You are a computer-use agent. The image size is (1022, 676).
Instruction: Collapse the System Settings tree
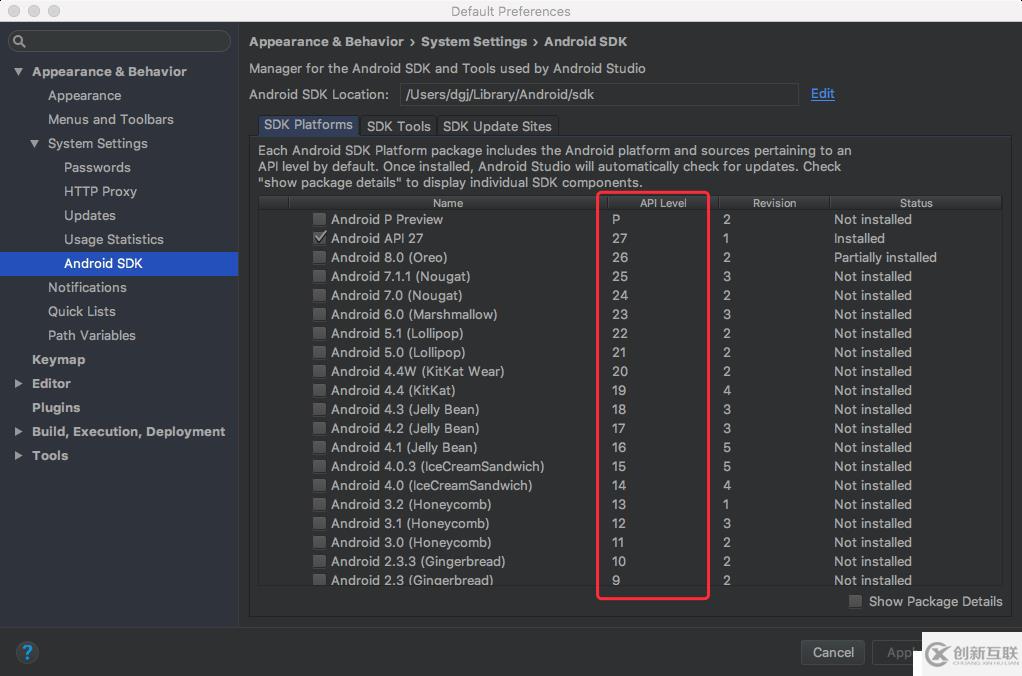pos(34,143)
